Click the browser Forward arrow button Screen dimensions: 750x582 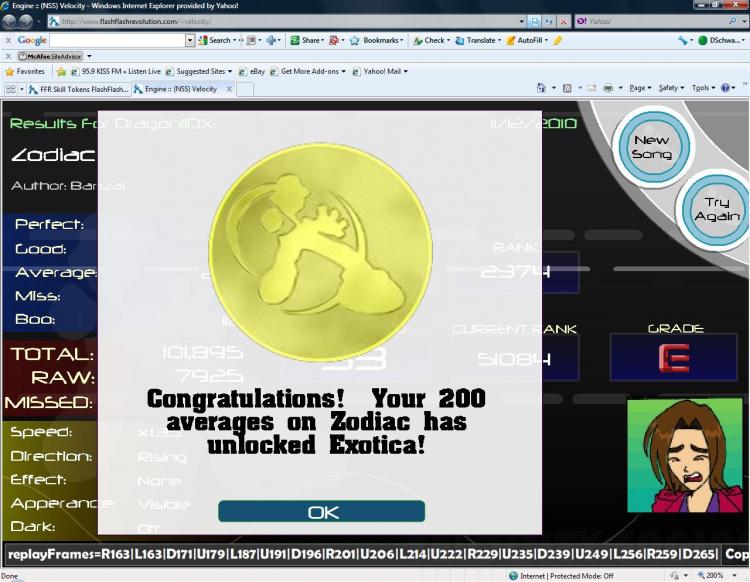point(25,21)
